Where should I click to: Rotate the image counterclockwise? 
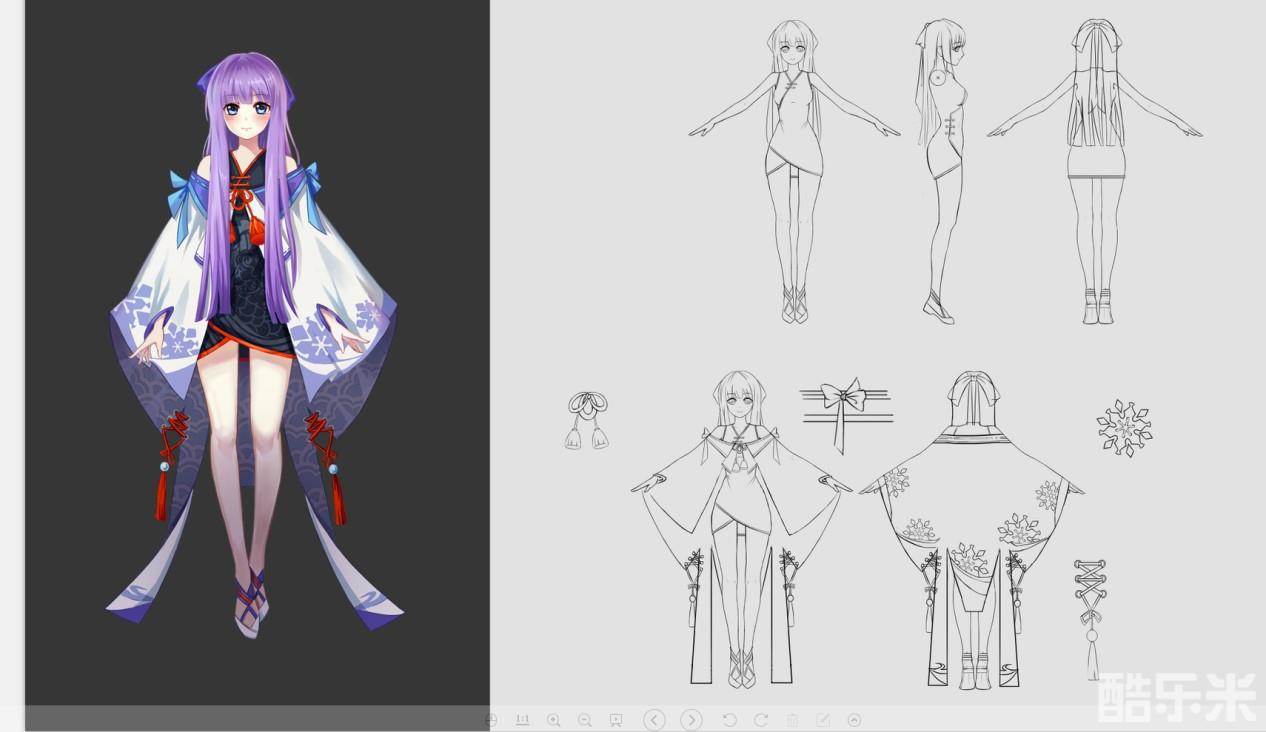[x=729, y=720]
